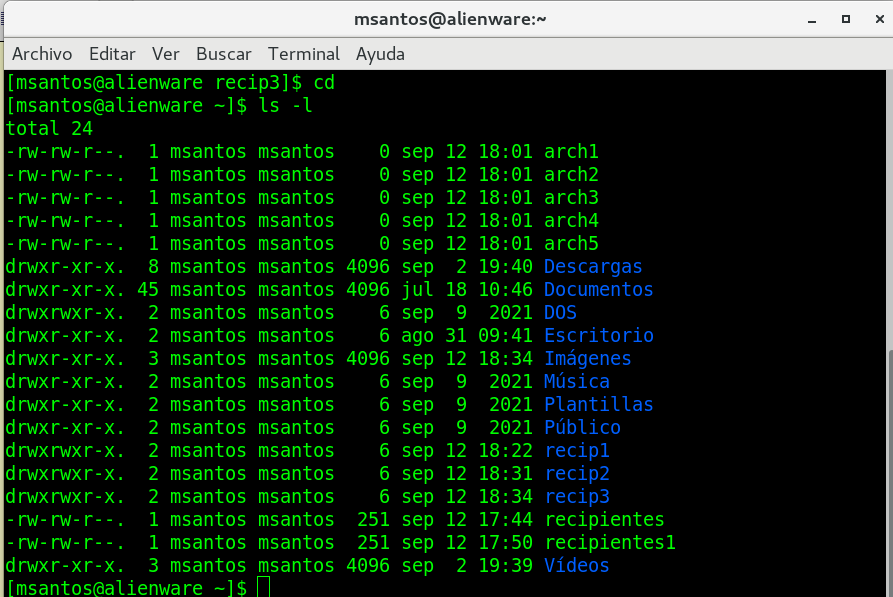Click the arch1 file name
This screenshot has height=597, width=893.
pyautogui.click(x=571, y=152)
